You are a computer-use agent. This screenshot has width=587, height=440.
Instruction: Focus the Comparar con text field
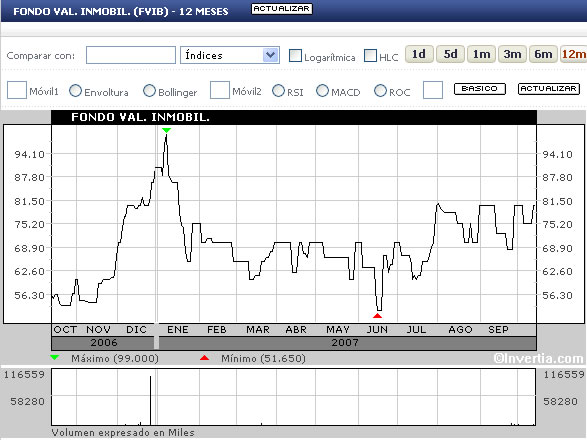click(x=131, y=55)
